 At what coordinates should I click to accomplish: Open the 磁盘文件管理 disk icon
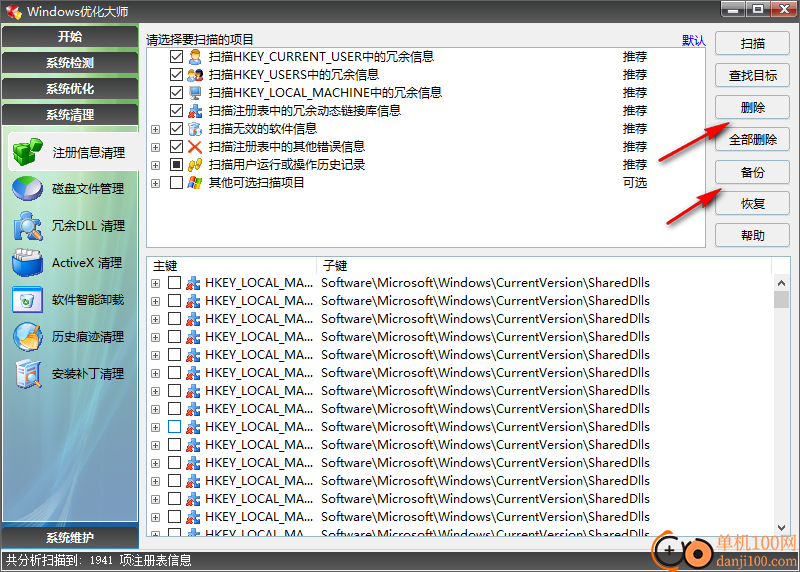pos(28,189)
